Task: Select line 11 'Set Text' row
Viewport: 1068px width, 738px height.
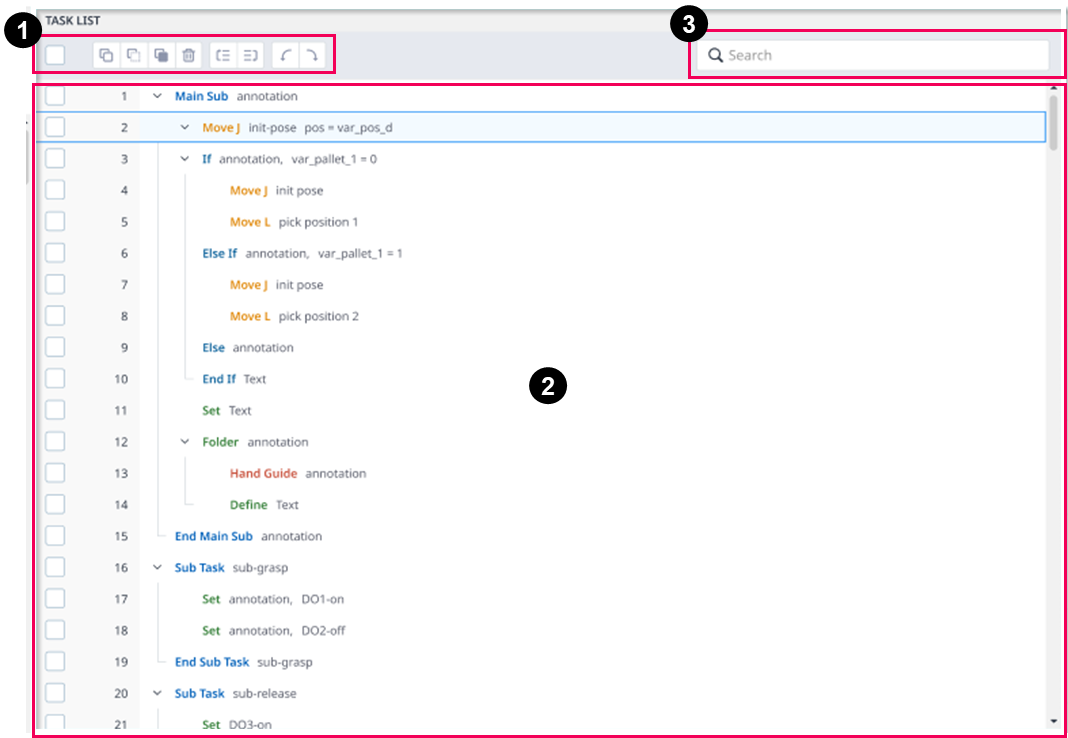Action: coord(541,410)
